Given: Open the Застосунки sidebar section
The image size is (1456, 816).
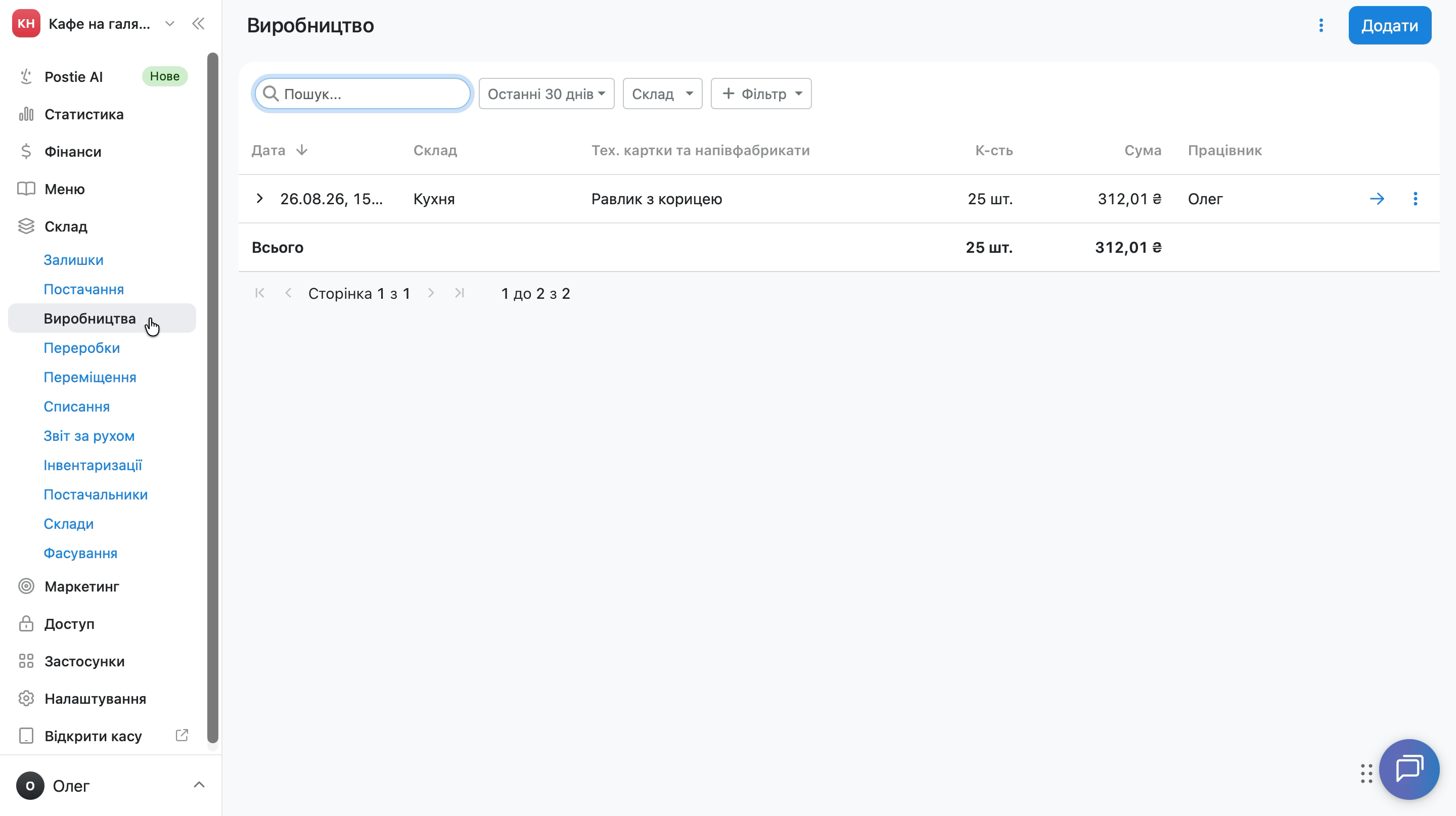Looking at the screenshot, I should pyautogui.click(x=84, y=661).
